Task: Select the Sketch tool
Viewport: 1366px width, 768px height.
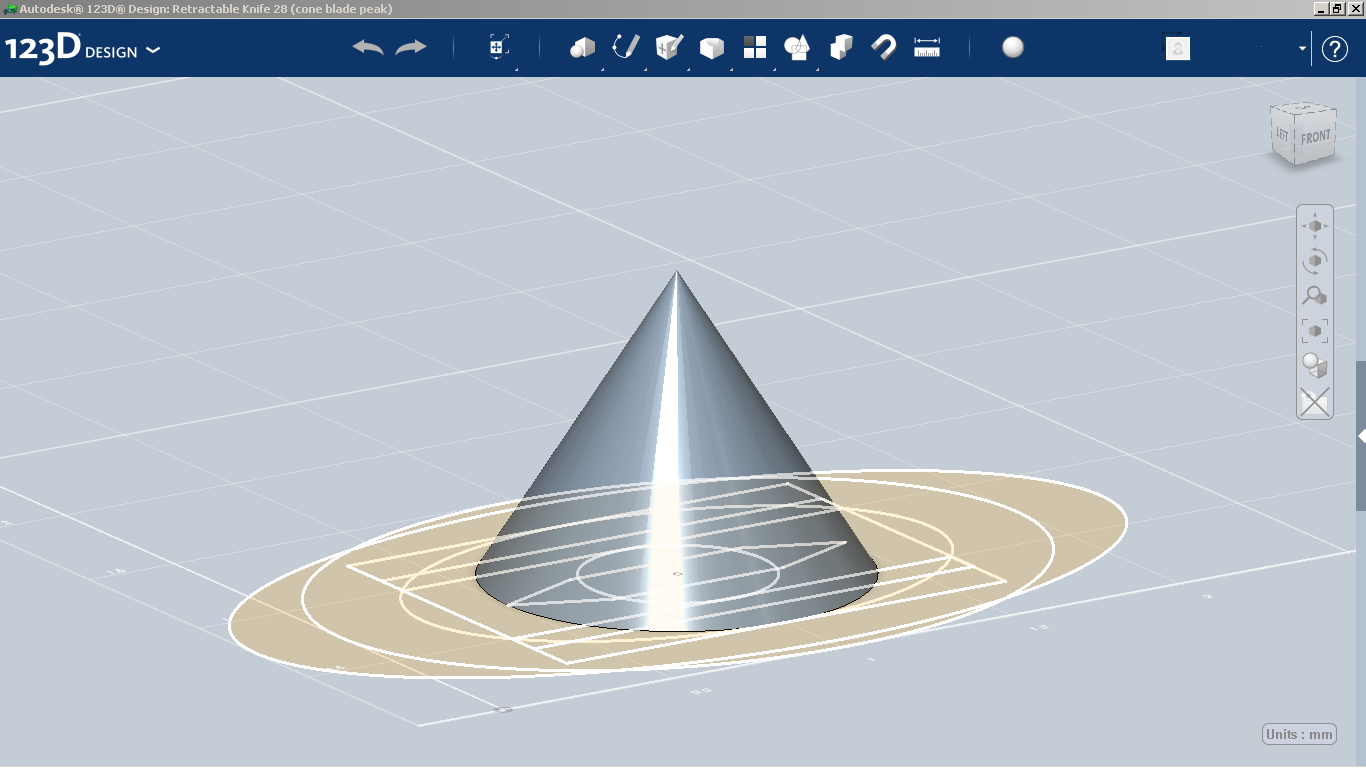Action: (x=625, y=47)
